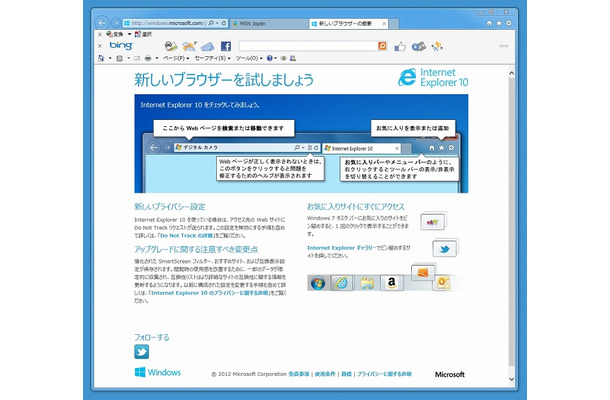Go to the home page via house icon

(x=489, y=23)
